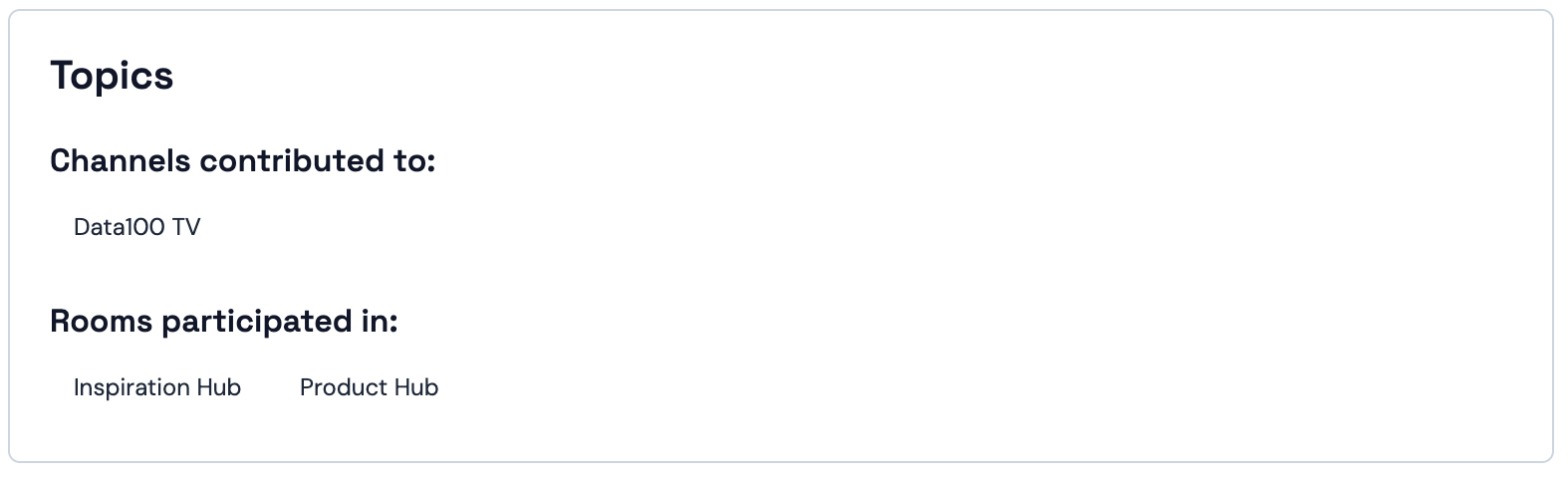Click the channels section subheading
Screen dimensions: 1568x478
tap(243, 160)
